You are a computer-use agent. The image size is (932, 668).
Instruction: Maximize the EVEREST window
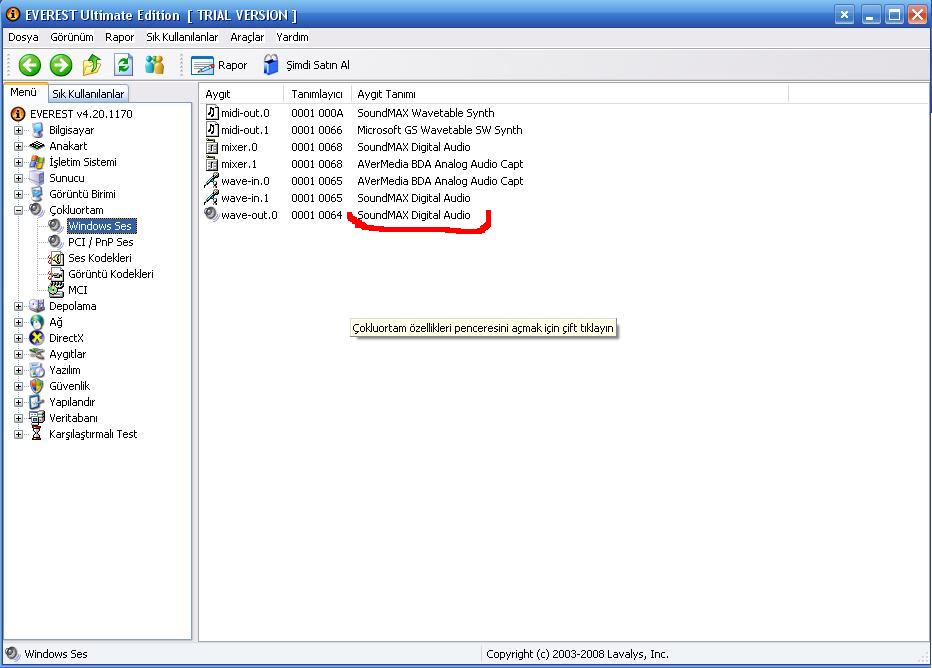pyautogui.click(x=894, y=15)
